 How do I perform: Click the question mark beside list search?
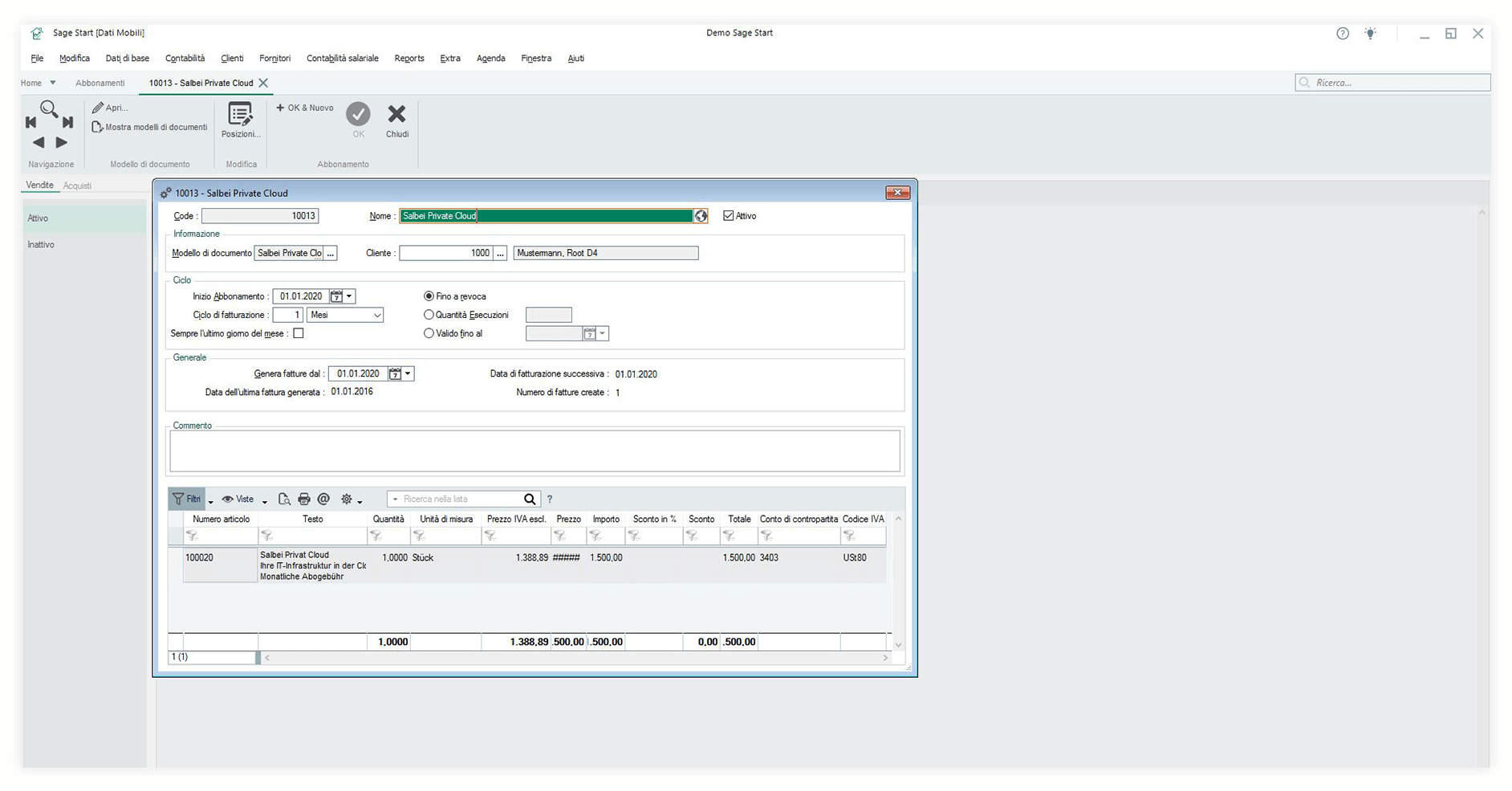click(x=550, y=499)
